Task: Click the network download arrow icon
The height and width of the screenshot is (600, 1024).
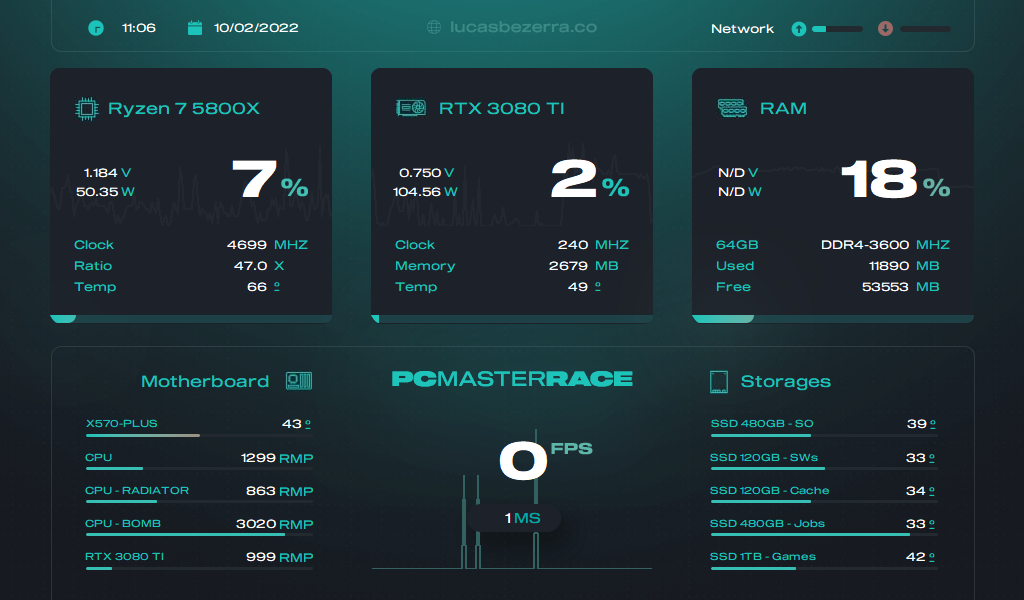Action: click(x=885, y=29)
